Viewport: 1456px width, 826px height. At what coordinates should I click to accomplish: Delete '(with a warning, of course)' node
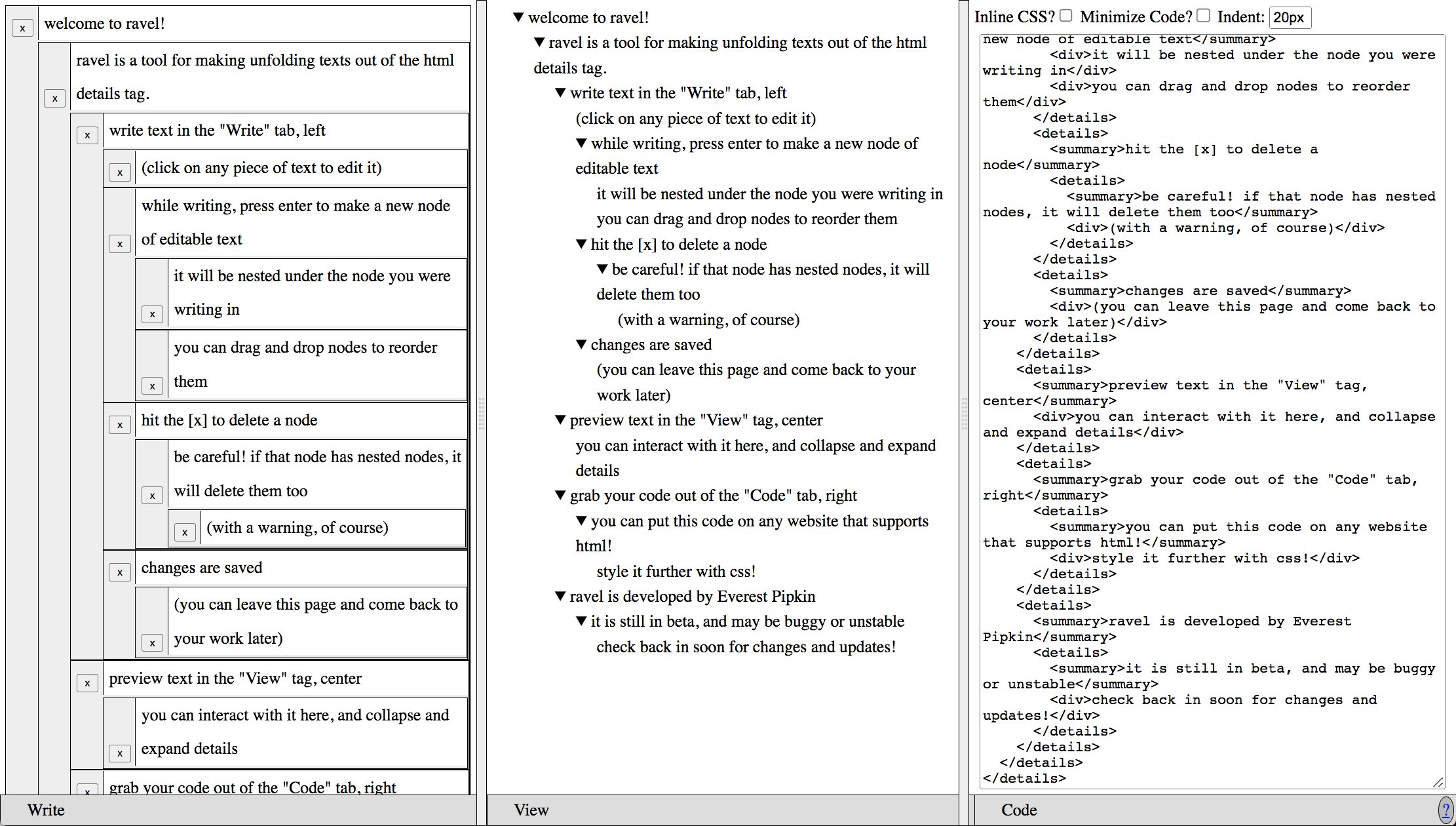185,532
